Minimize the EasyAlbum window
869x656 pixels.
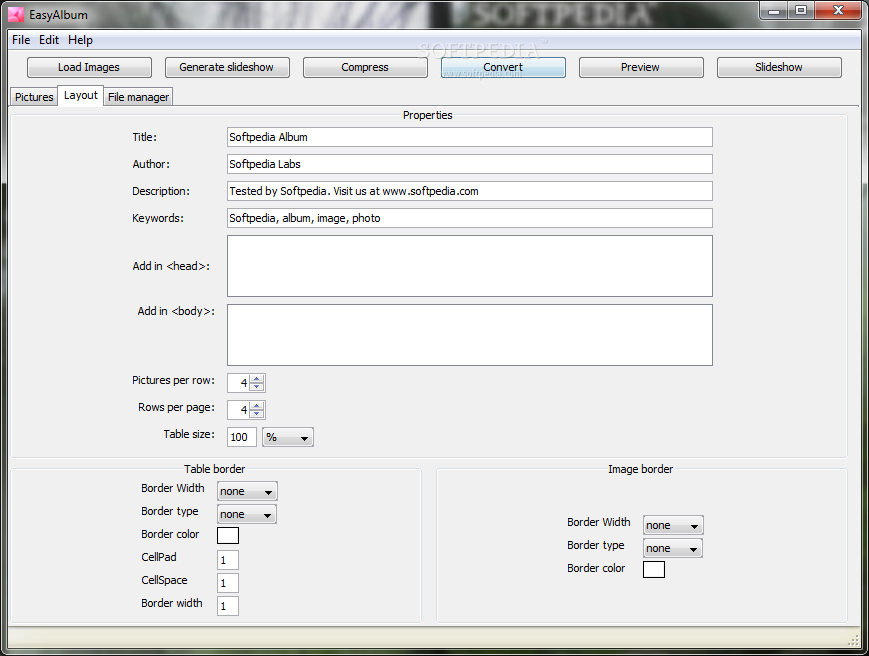pyautogui.click(x=774, y=11)
